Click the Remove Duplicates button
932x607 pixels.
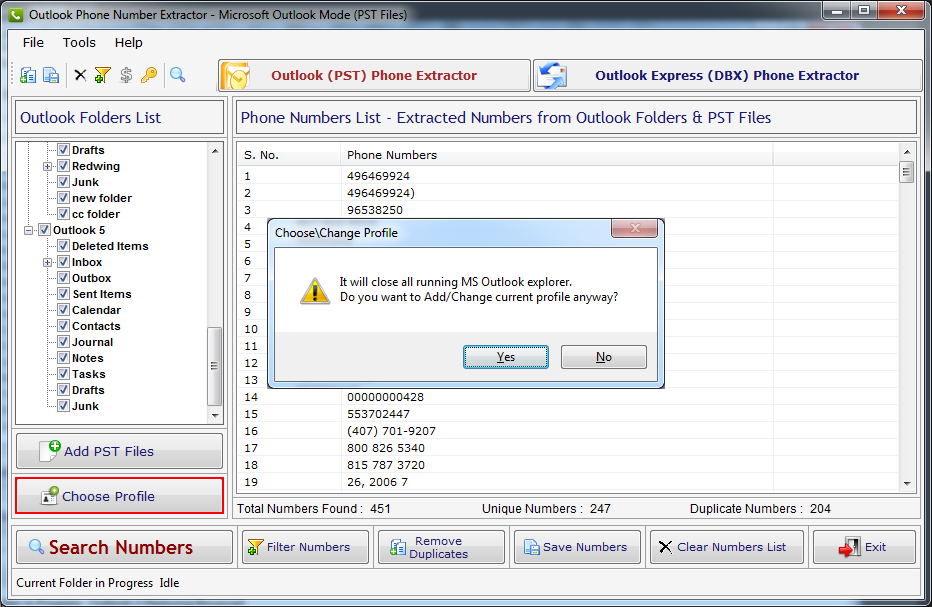click(x=441, y=547)
